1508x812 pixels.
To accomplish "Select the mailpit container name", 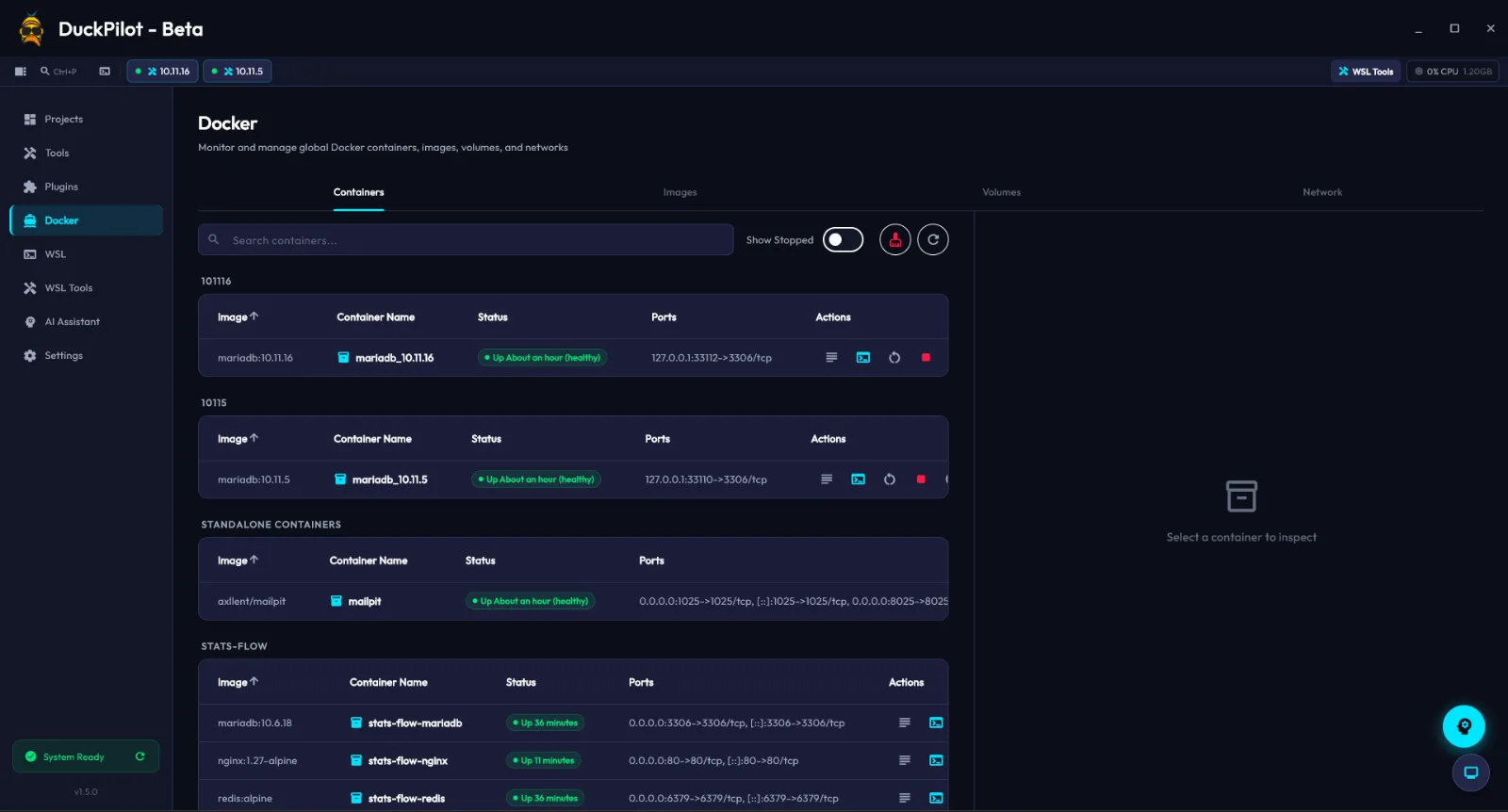I will coord(365,601).
